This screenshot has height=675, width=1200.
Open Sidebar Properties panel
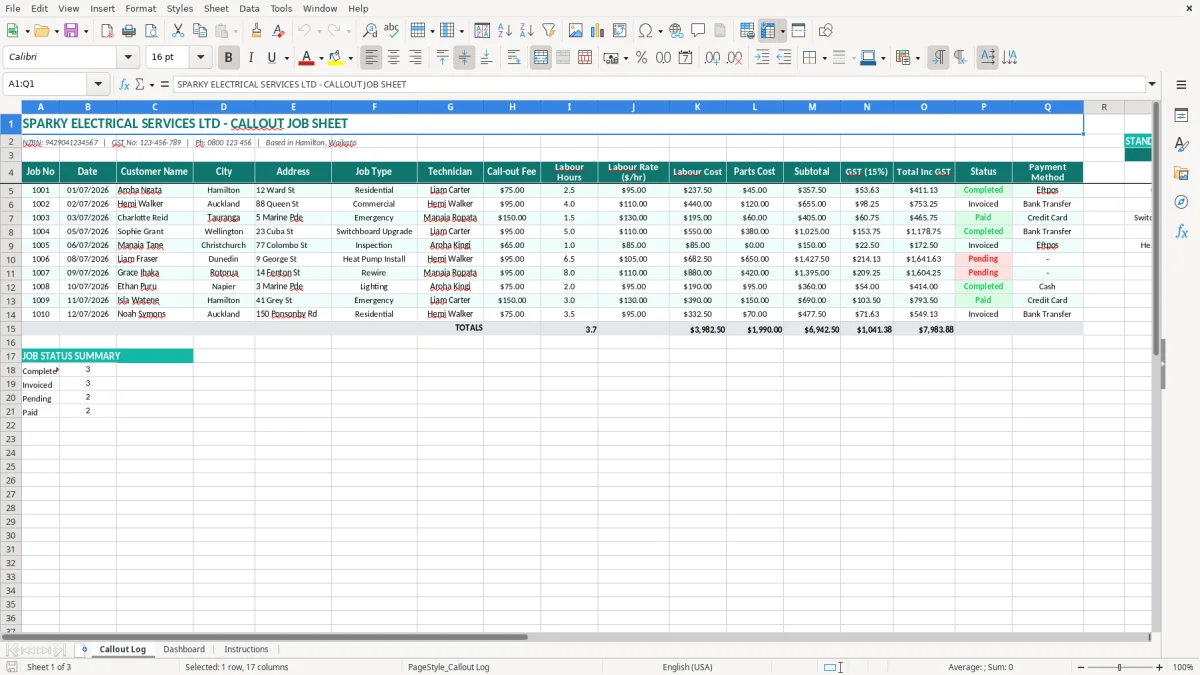tap(1181, 116)
